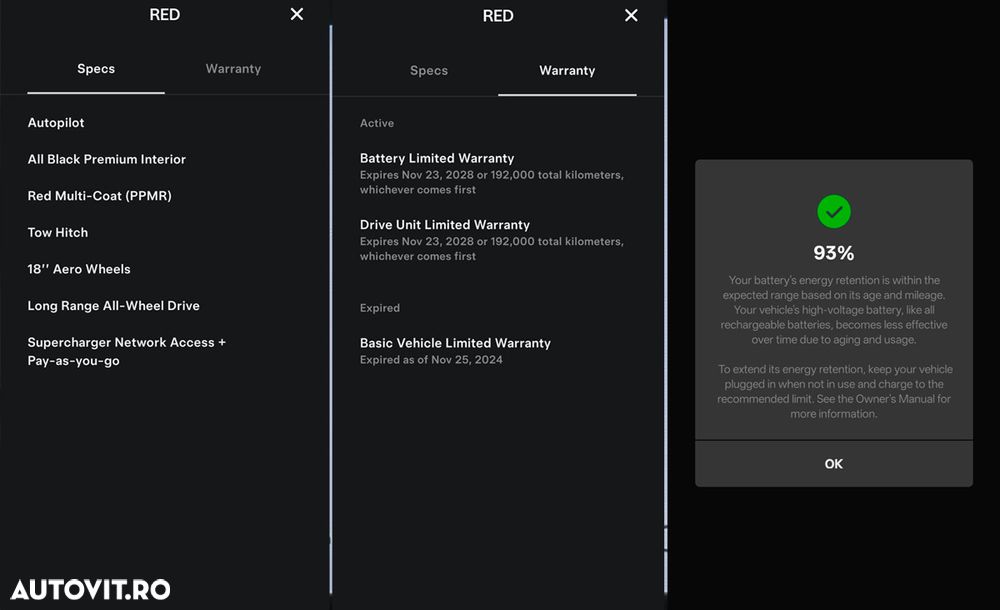
Task: Click the green checkmark icon above 93%
Action: click(x=834, y=212)
